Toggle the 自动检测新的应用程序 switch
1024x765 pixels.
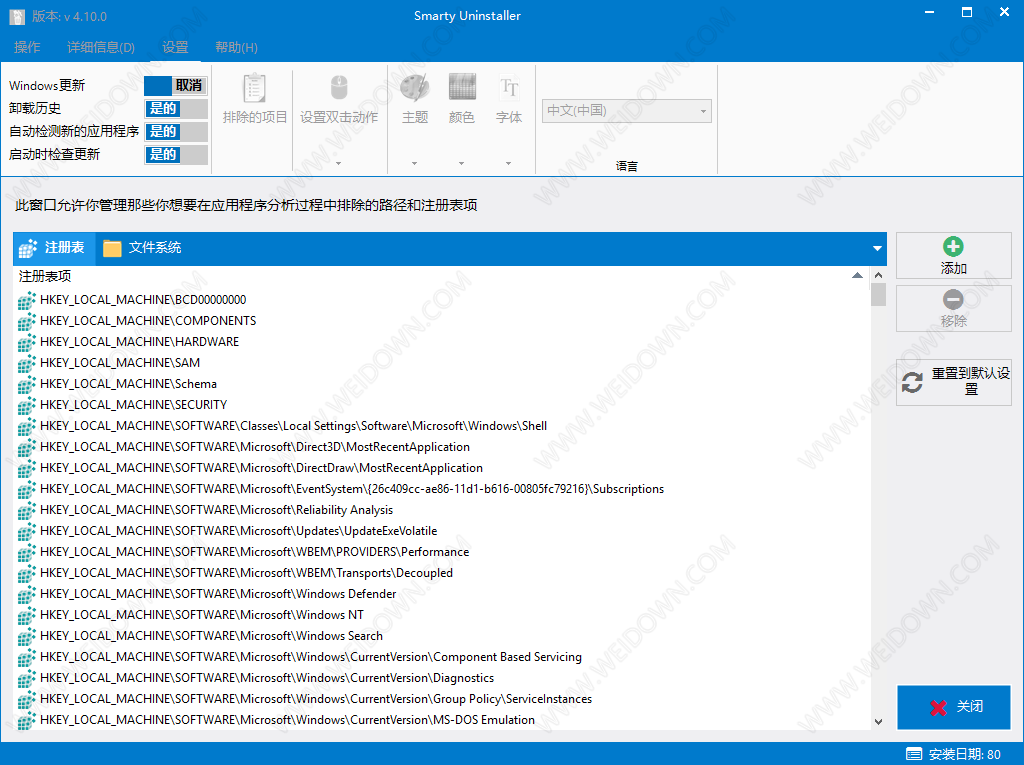coord(176,131)
